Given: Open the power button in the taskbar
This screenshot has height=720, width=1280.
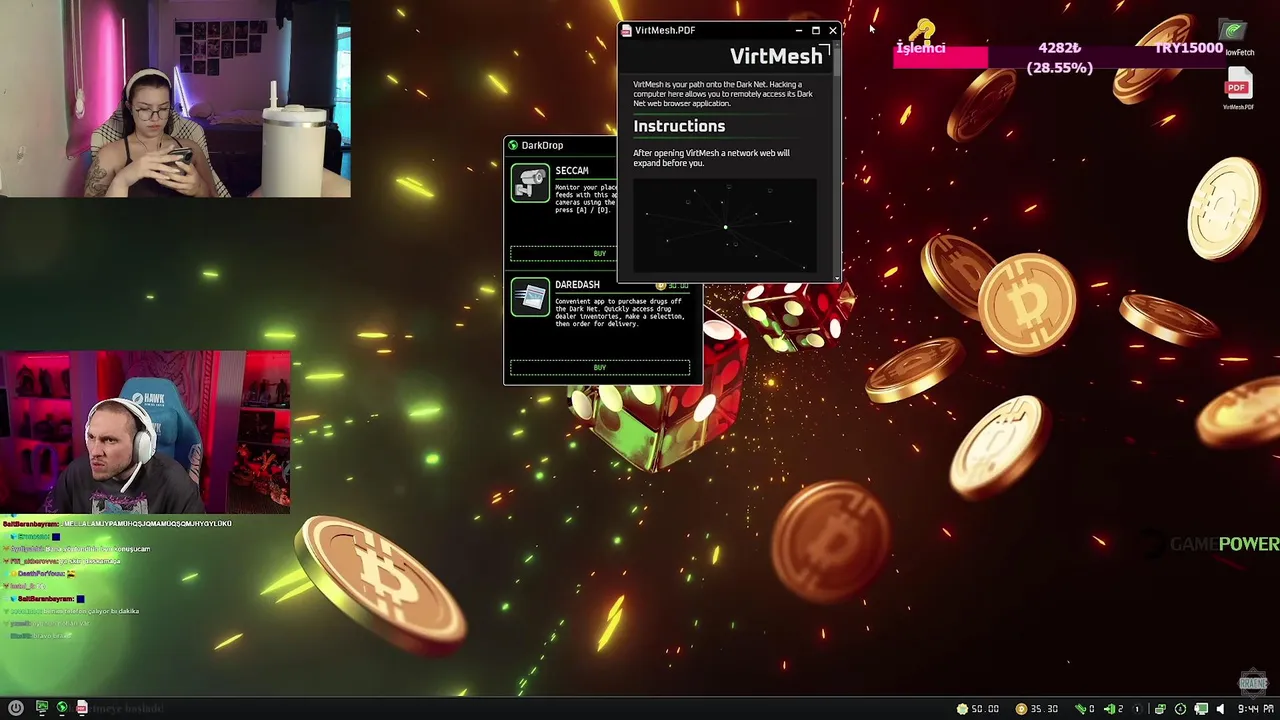Looking at the screenshot, I should coord(15,708).
